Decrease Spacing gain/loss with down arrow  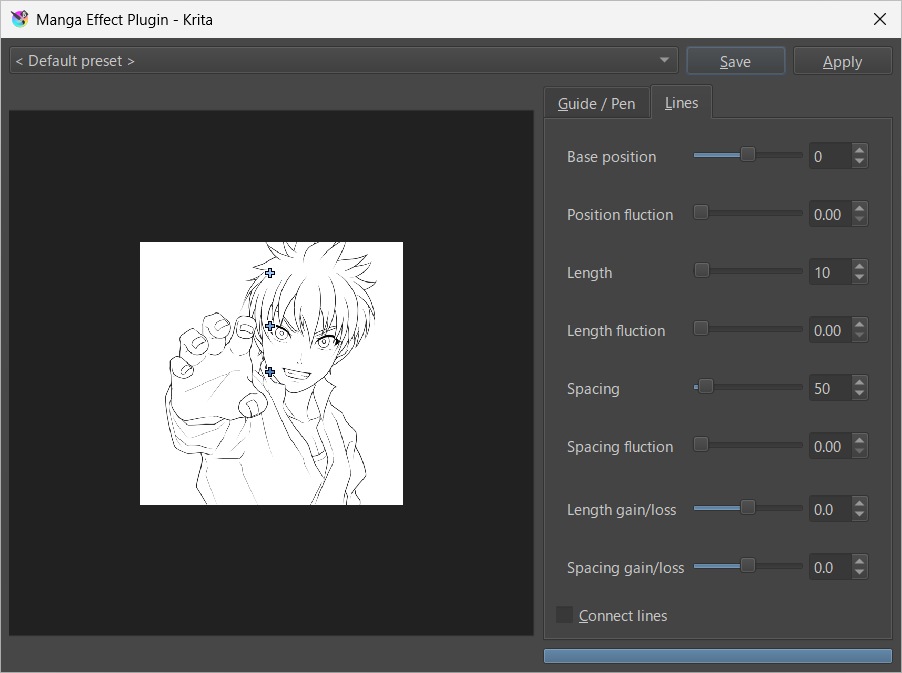859,573
